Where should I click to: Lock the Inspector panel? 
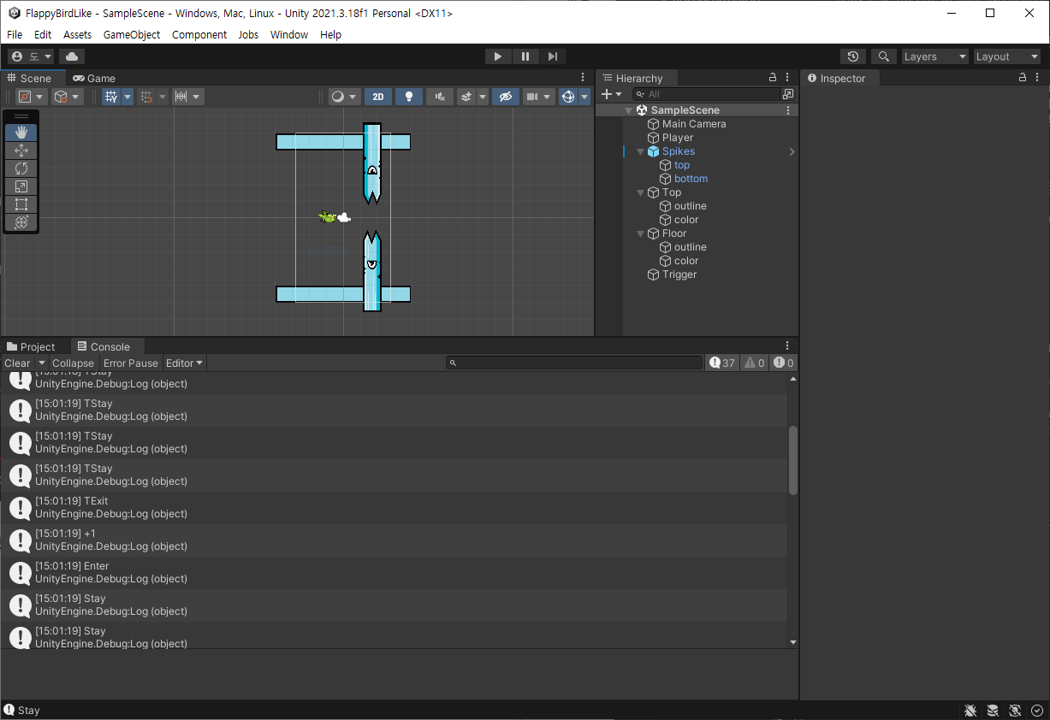click(x=1023, y=78)
